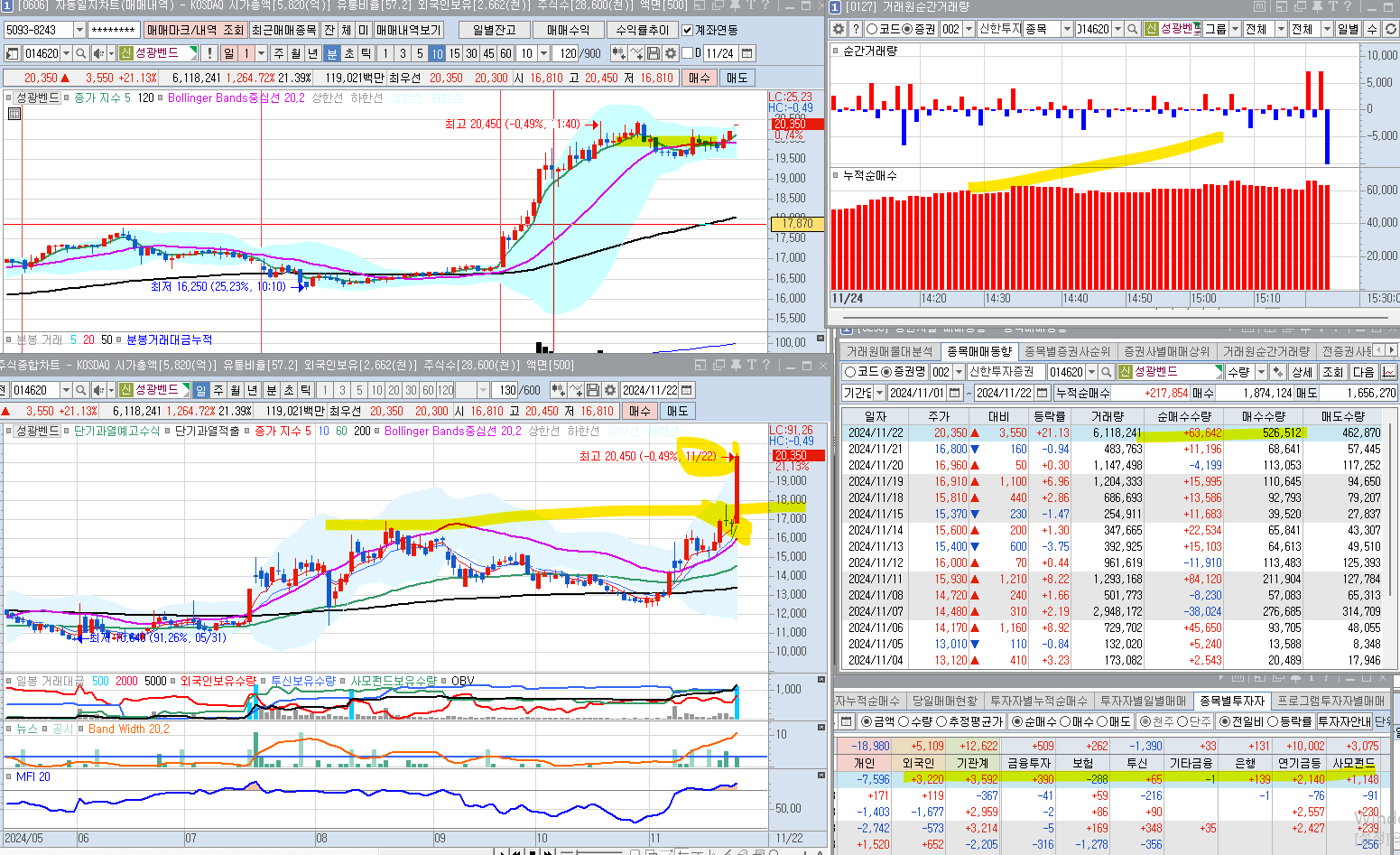The height and width of the screenshot is (855, 1400).
Task: Switch to the 거래원매물대분석 tab
Action: tap(889, 351)
